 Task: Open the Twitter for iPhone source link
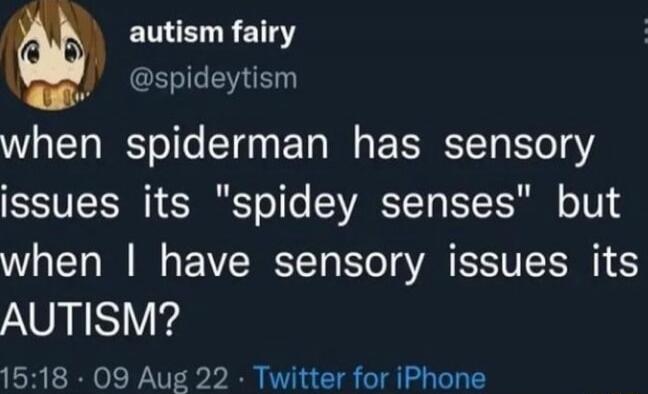point(370,378)
